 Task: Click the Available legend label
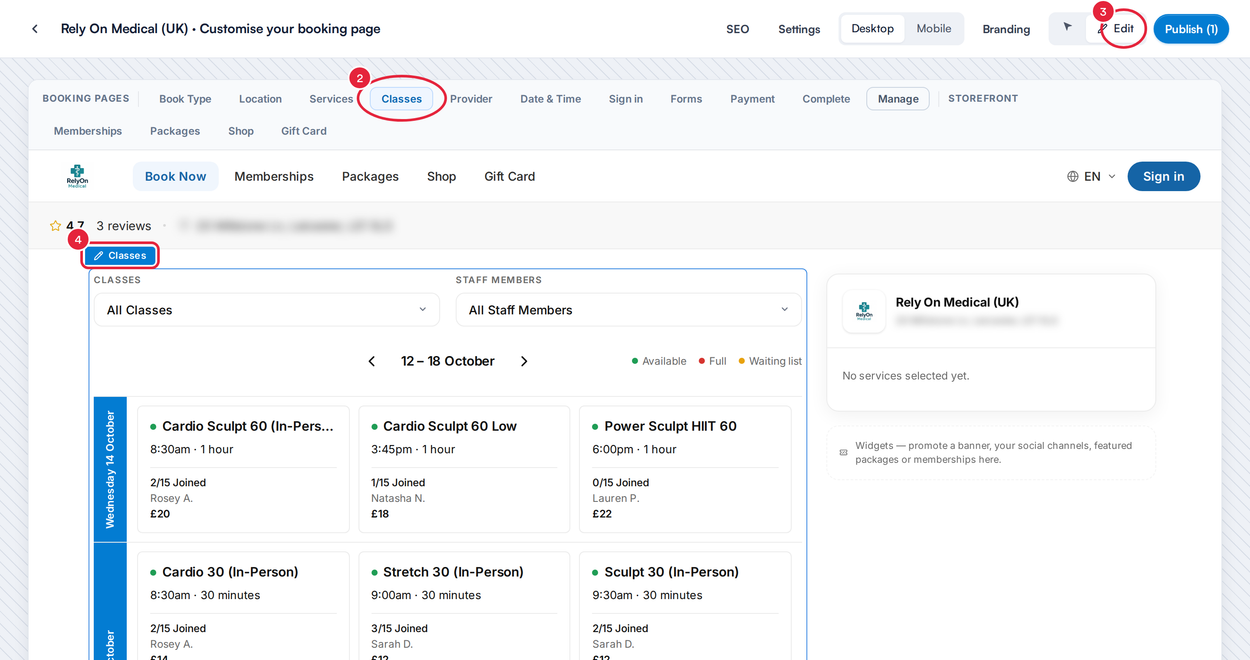[x=664, y=361]
